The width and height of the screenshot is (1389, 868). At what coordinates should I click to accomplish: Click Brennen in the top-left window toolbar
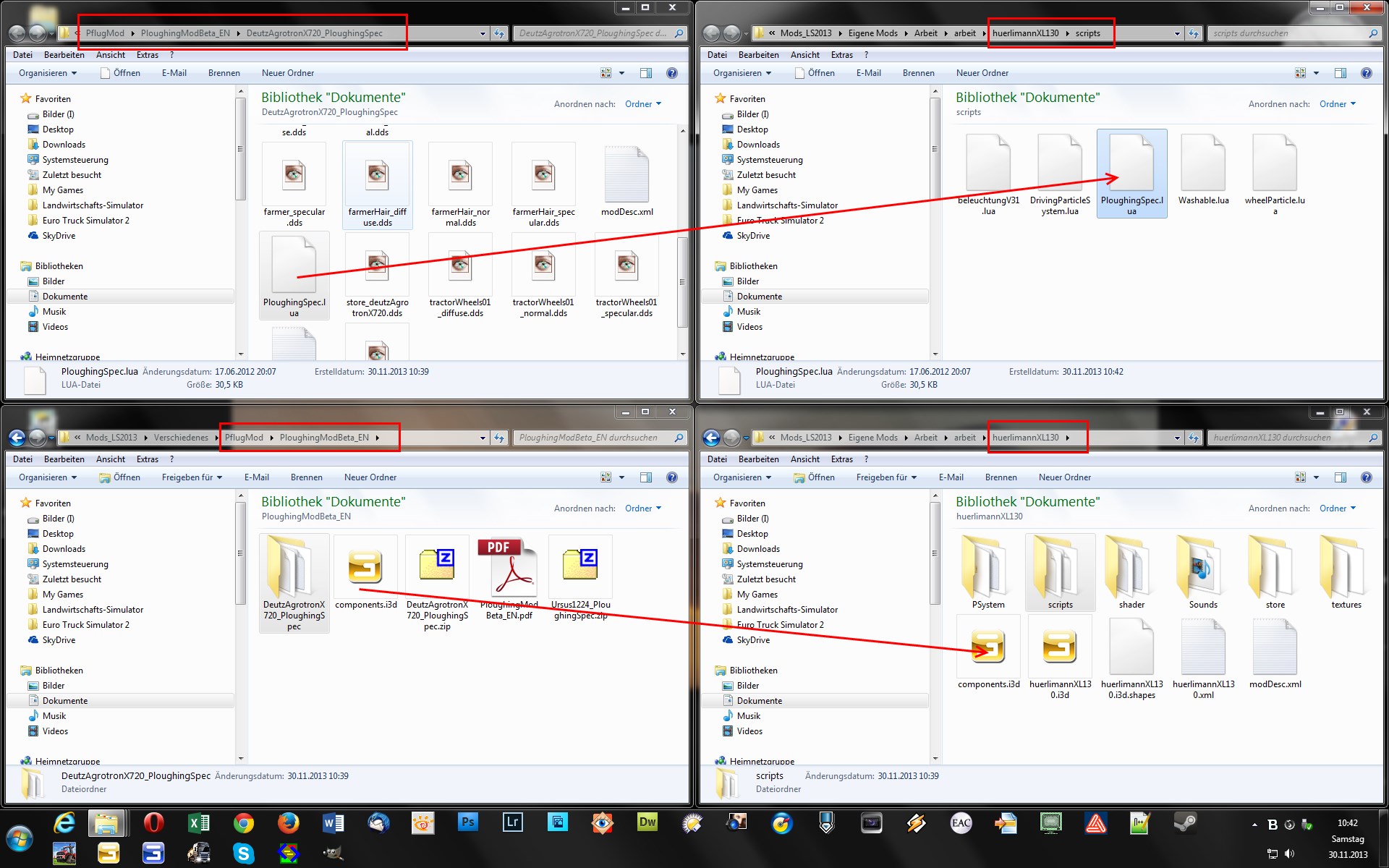(x=224, y=73)
